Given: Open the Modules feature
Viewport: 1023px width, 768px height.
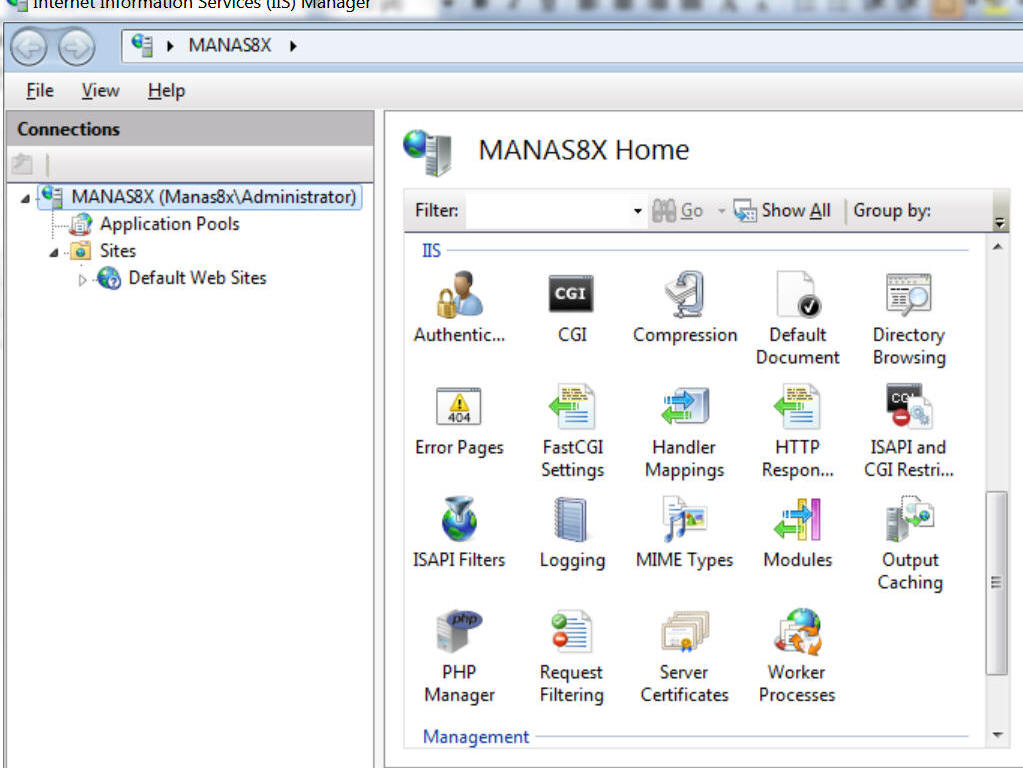Looking at the screenshot, I should click(797, 533).
